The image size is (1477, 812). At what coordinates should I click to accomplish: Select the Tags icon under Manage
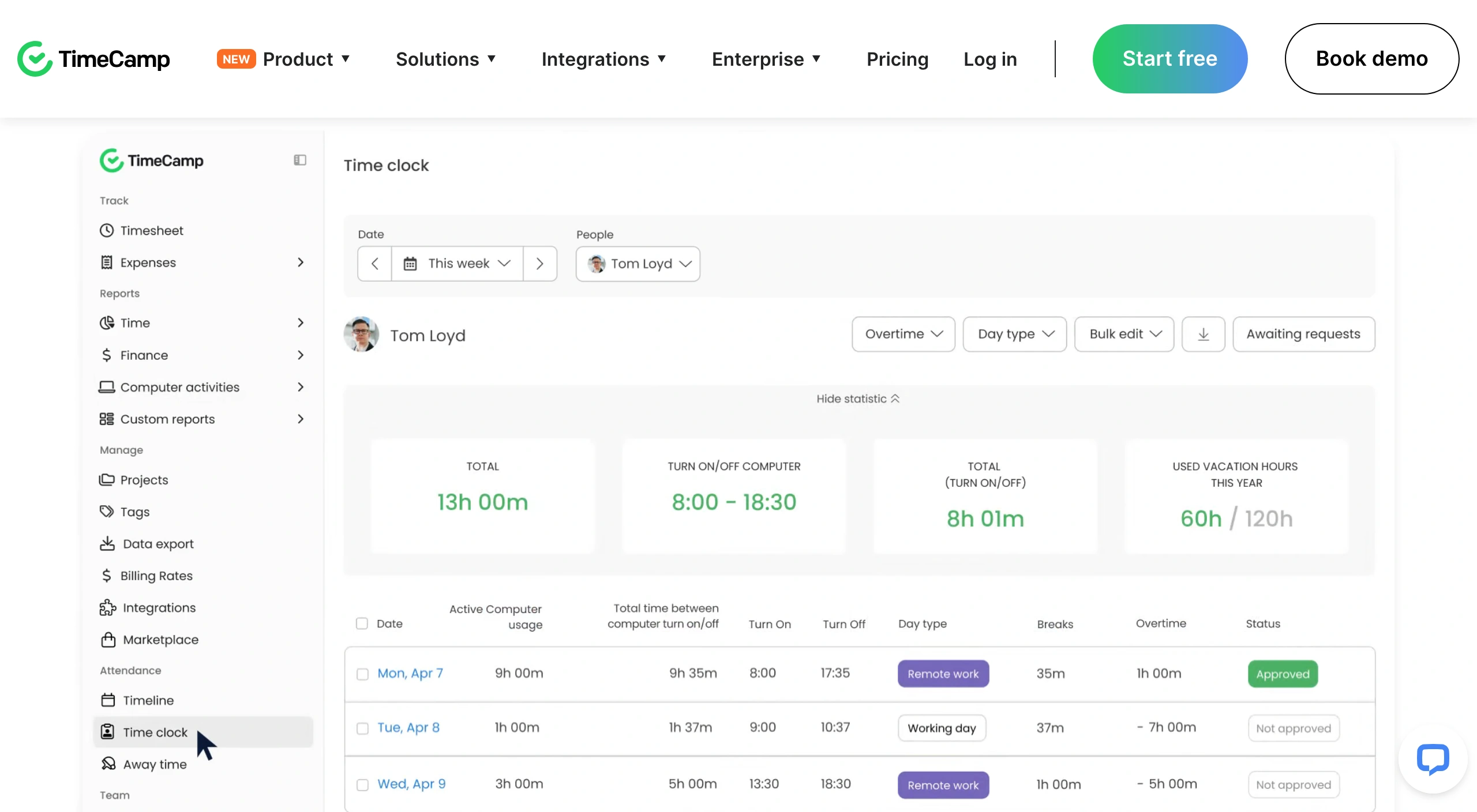[x=107, y=512]
